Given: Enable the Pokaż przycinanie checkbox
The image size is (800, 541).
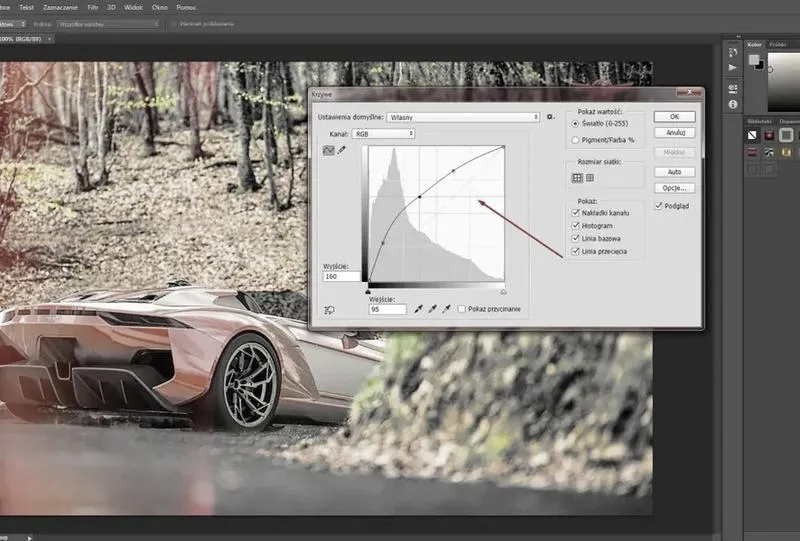Looking at the screenshot, I should [x=462, y=309].
